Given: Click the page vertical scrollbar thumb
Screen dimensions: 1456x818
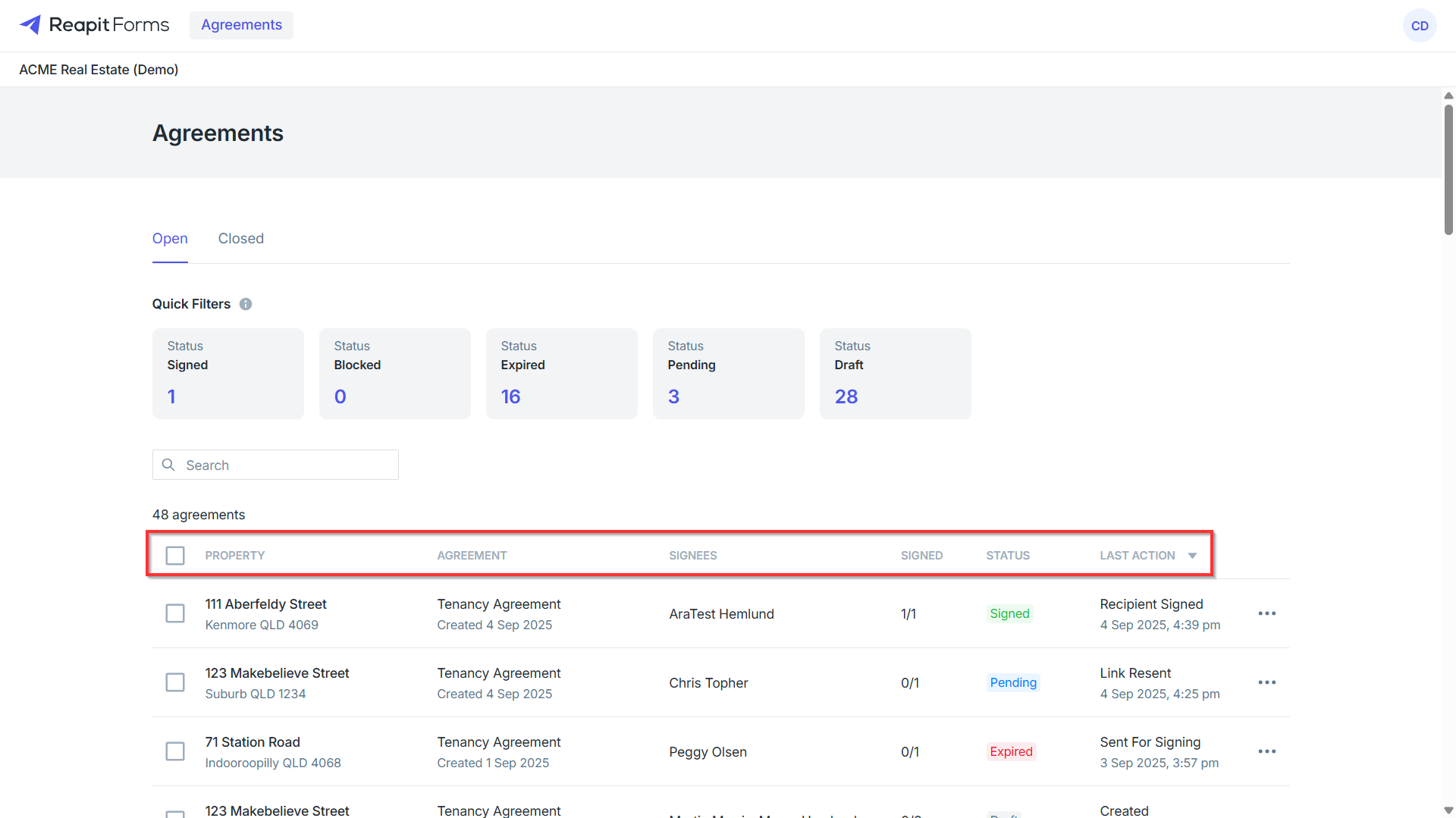Looking at the screenshot, I should point(1448,171).
